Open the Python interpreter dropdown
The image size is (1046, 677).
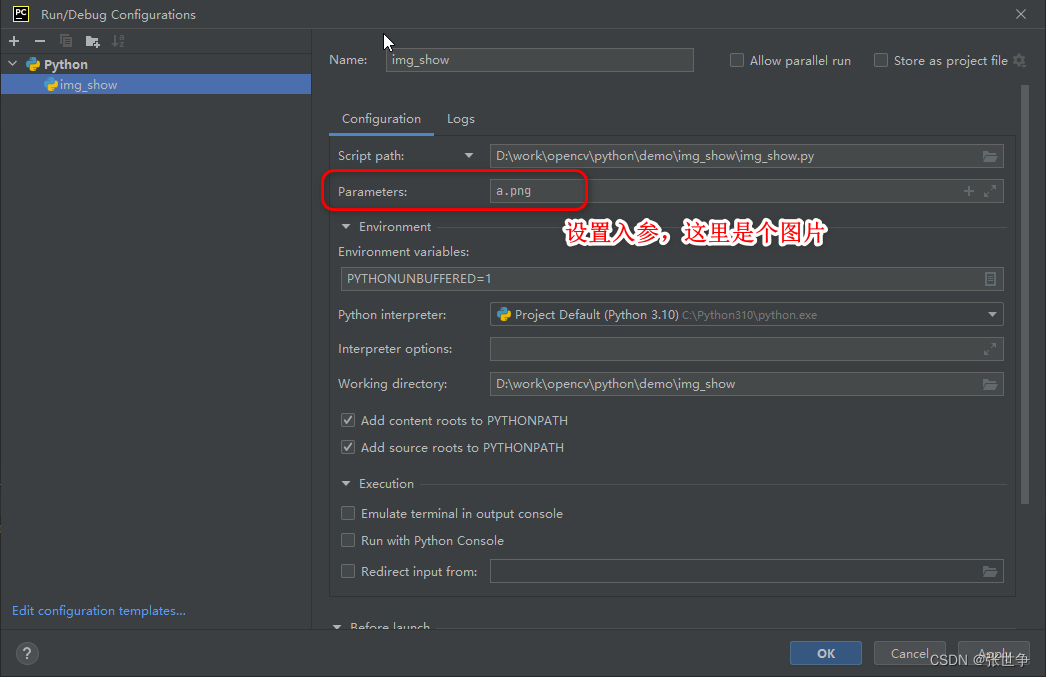click(992, 314)
